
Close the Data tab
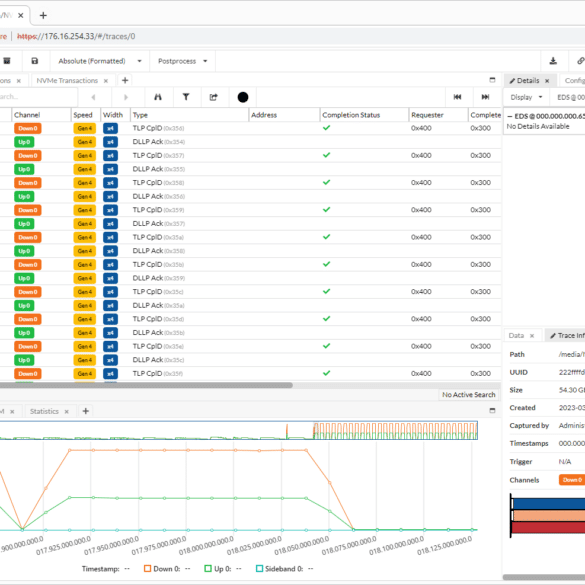click(532, 336)
